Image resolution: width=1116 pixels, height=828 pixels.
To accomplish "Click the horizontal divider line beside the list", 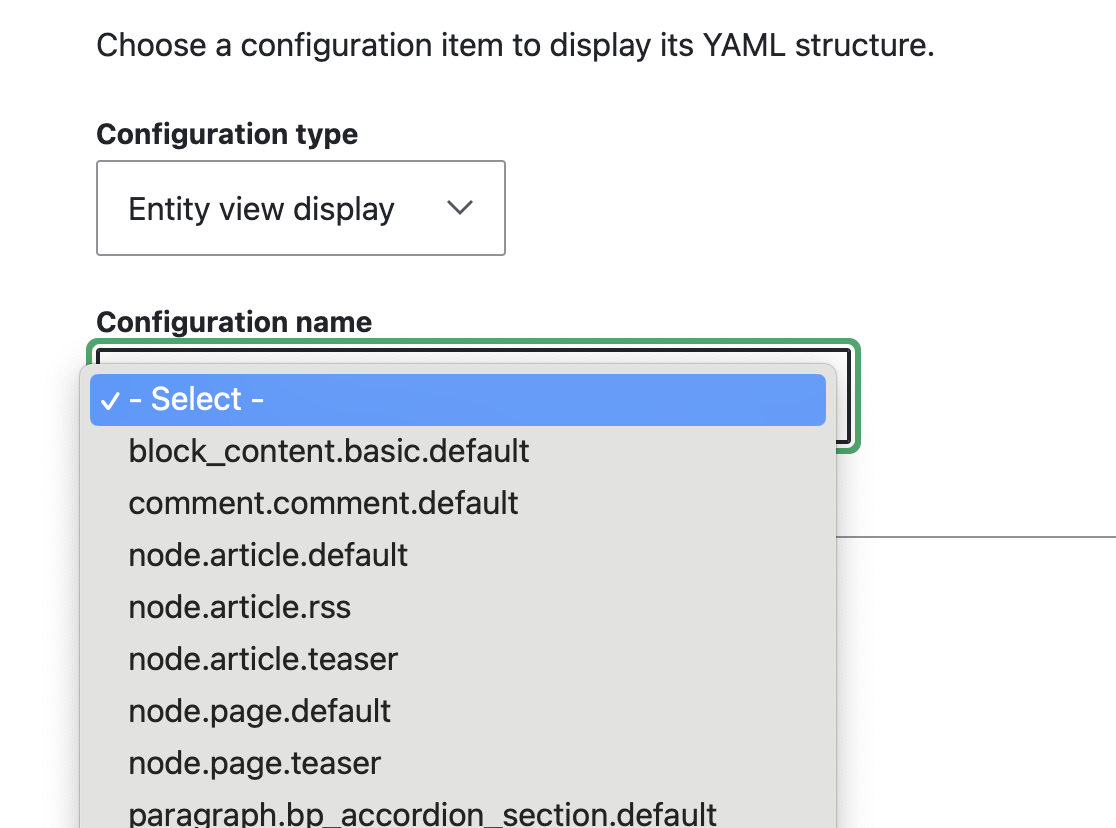I will (975, 536).
